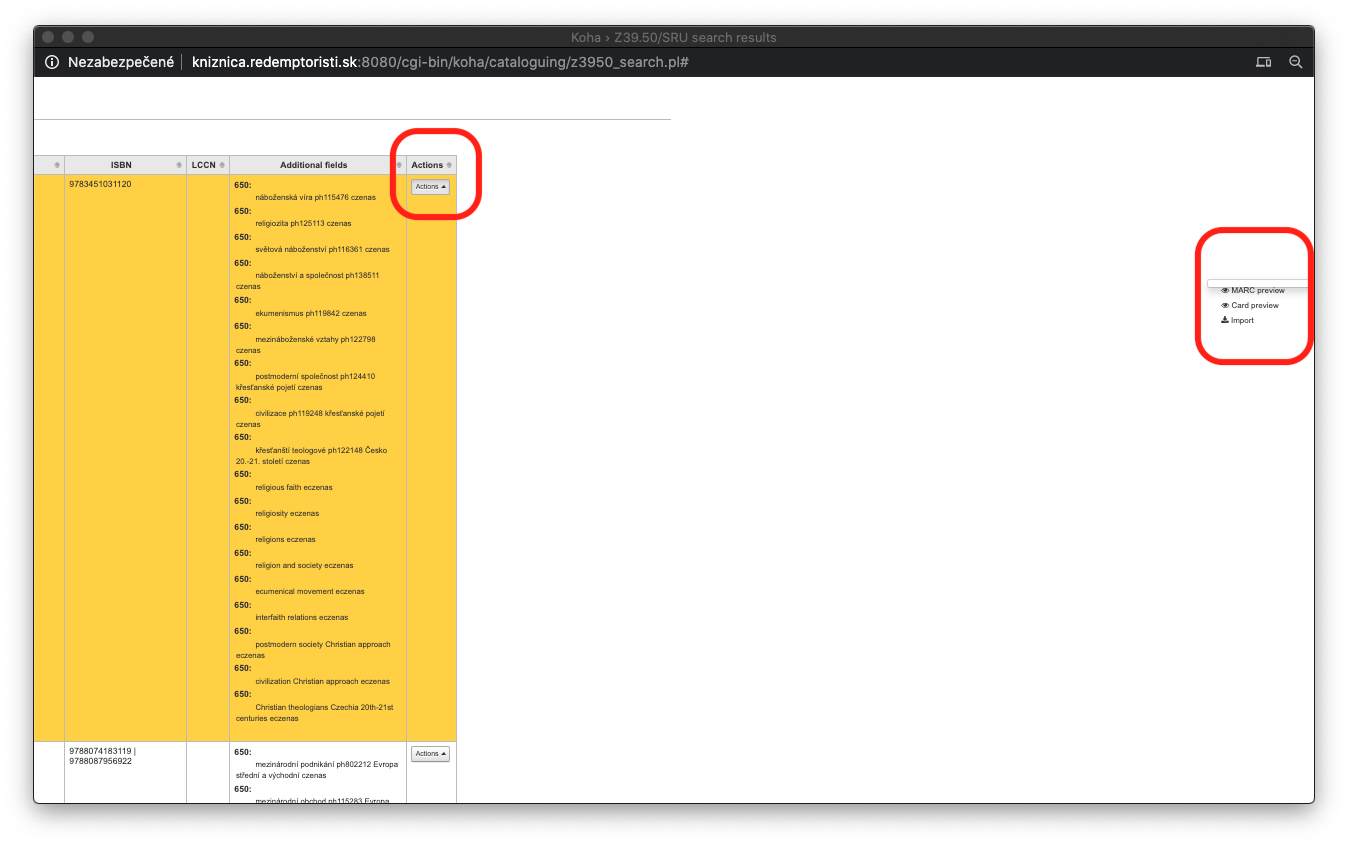Choose Card preview from the dropdown menu

(1254, 306)
